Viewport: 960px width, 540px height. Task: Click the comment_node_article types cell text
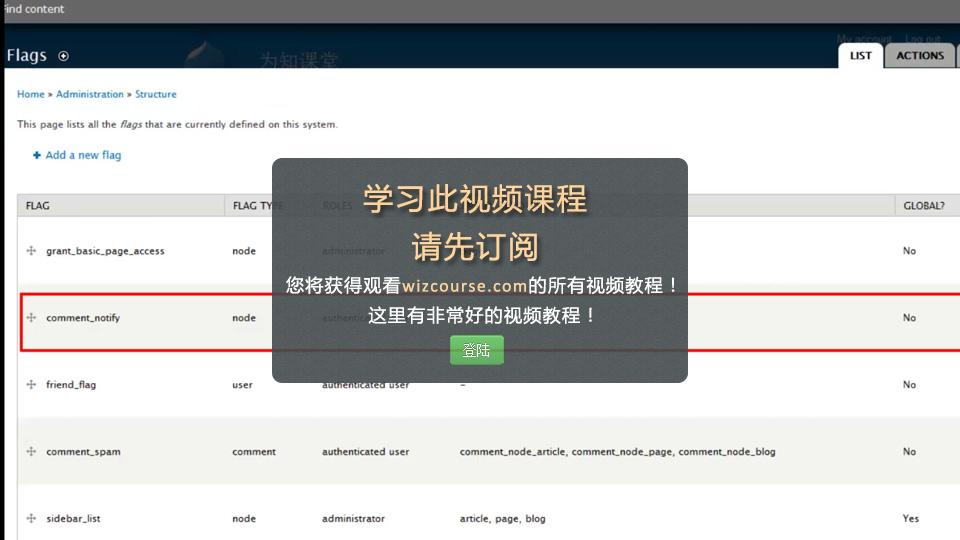tap(618, 452)
